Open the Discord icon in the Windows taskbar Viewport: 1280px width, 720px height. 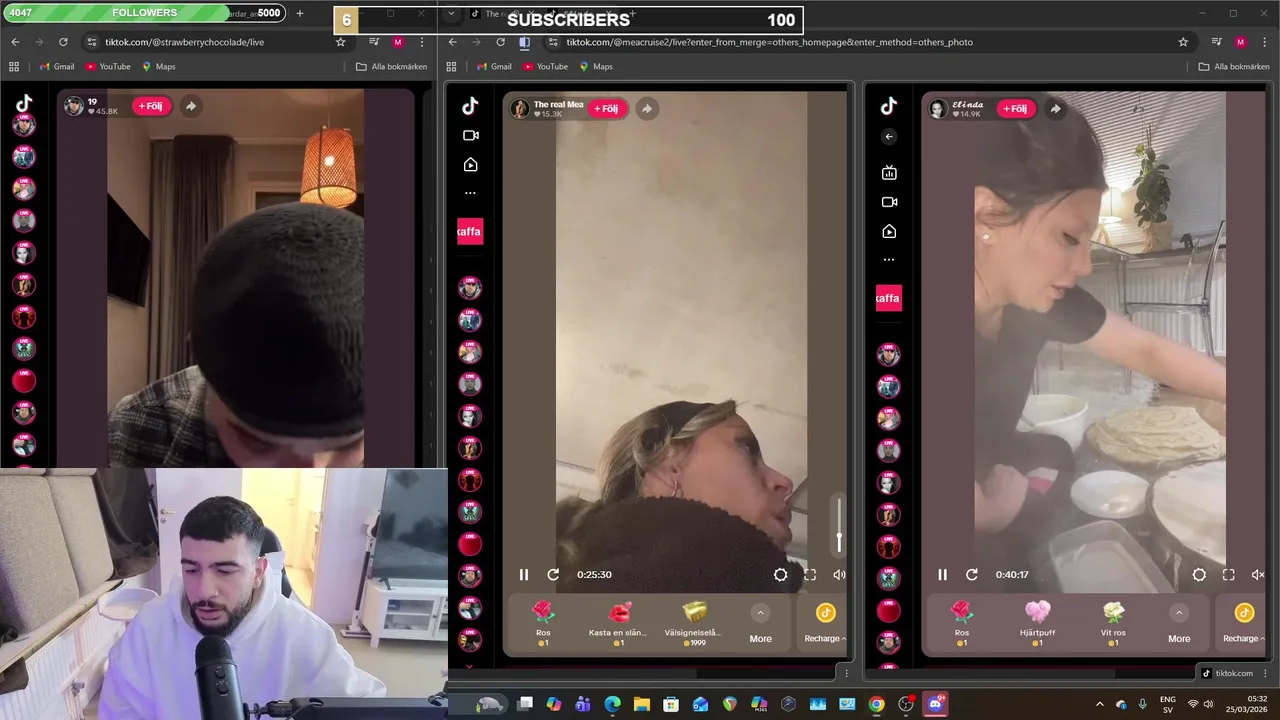pos(935,704)
